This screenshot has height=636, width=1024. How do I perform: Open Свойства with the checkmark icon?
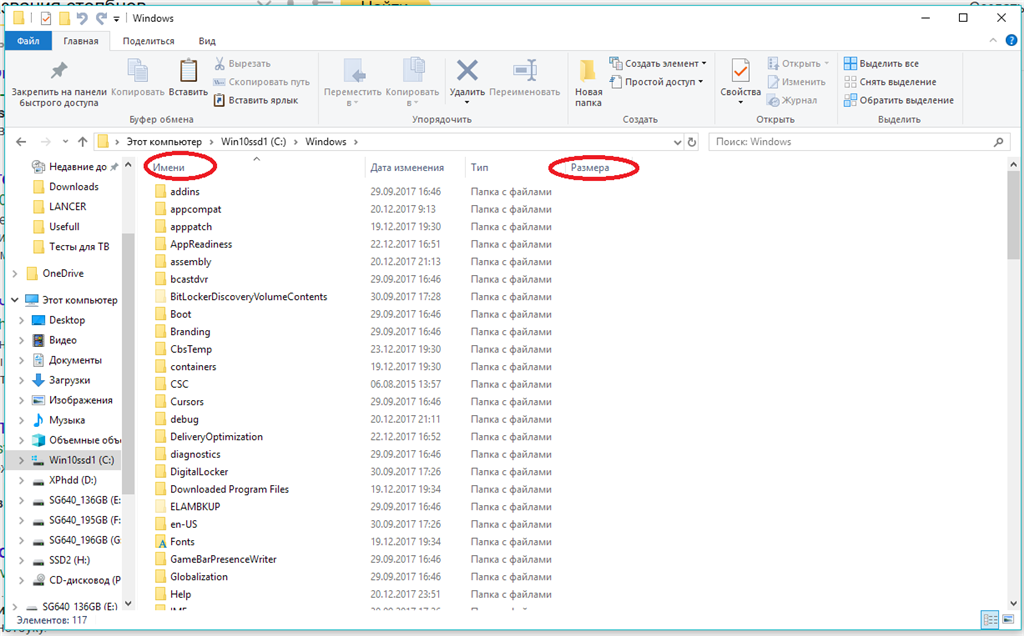click(x=741, y=71)
